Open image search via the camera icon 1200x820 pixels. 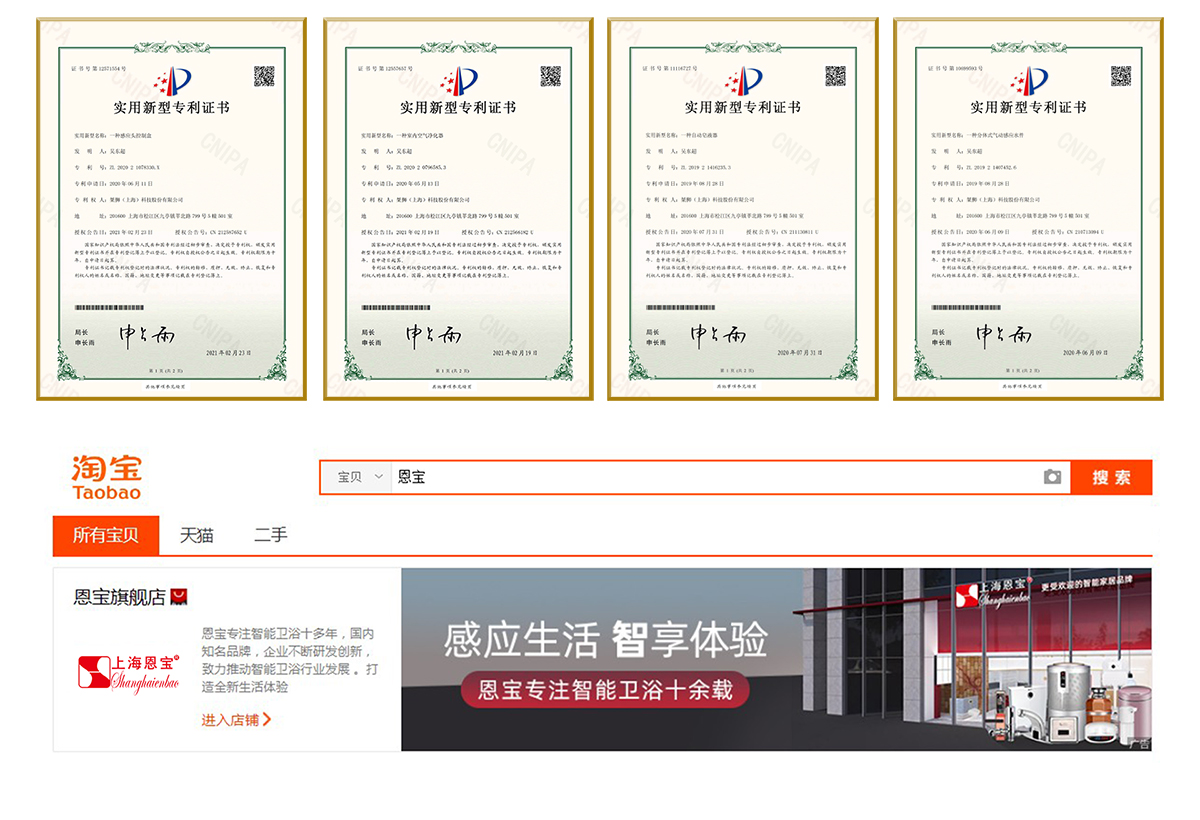click(x=1052, y=477)
